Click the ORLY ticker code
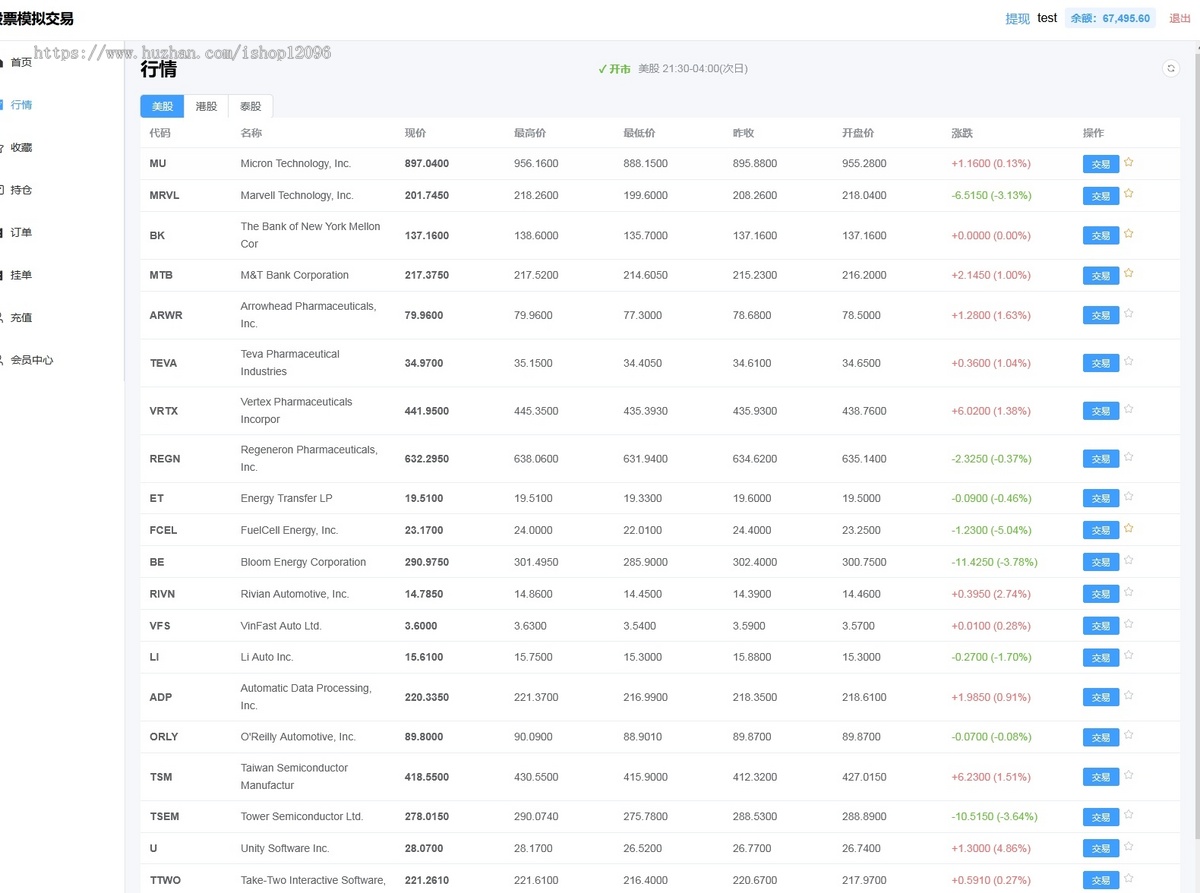 [164, 737]
